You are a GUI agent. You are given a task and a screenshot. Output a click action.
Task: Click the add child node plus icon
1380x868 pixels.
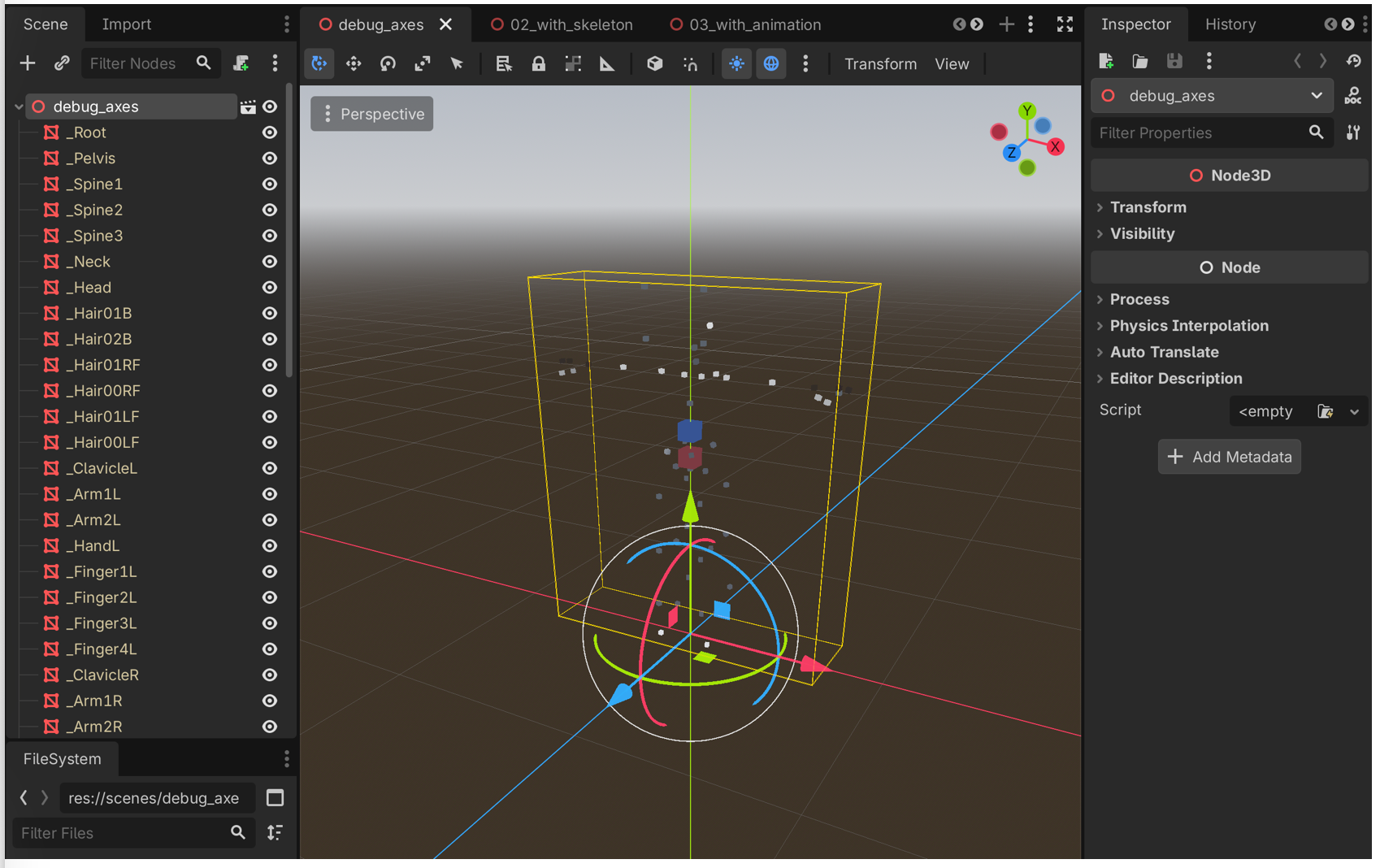pyautogui.click(x=28, y=63)
